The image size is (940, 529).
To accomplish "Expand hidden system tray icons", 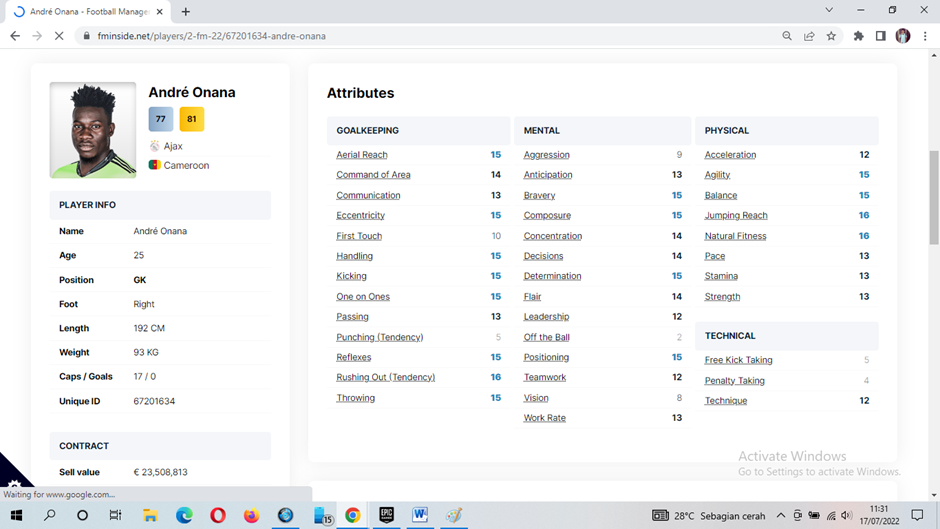I will (781, 516).
